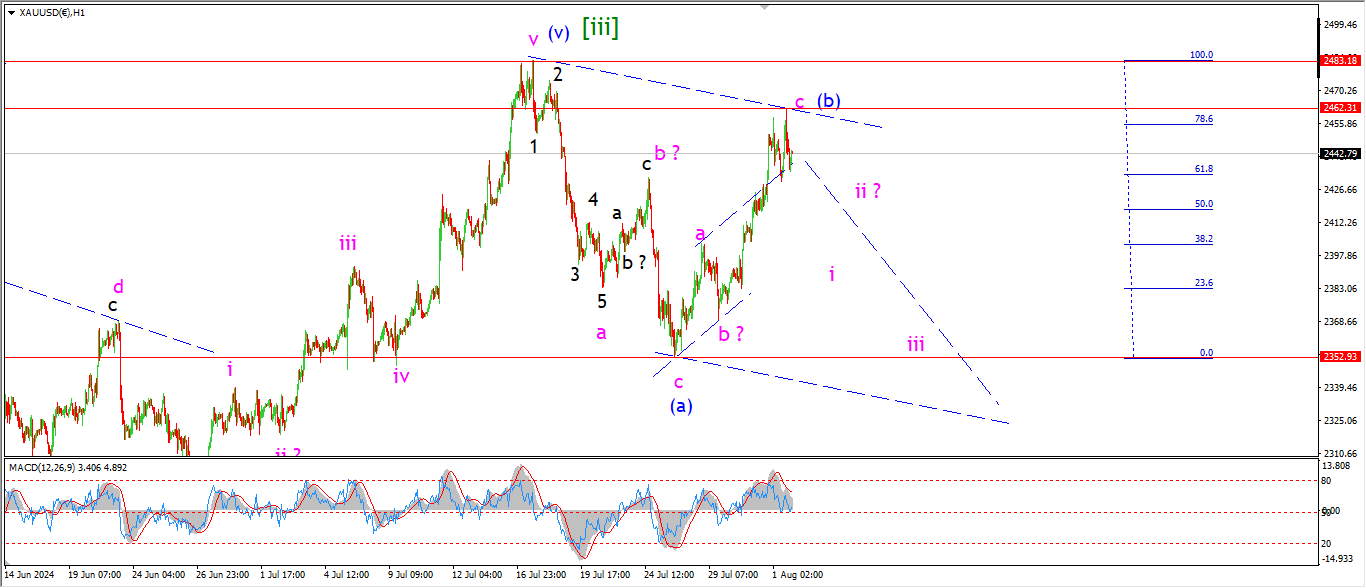Image resolution: width=1366 pixels, height=588 pixels.
Task: Click the red 2462.31 price tag
Action: (x=1342, y=107)
